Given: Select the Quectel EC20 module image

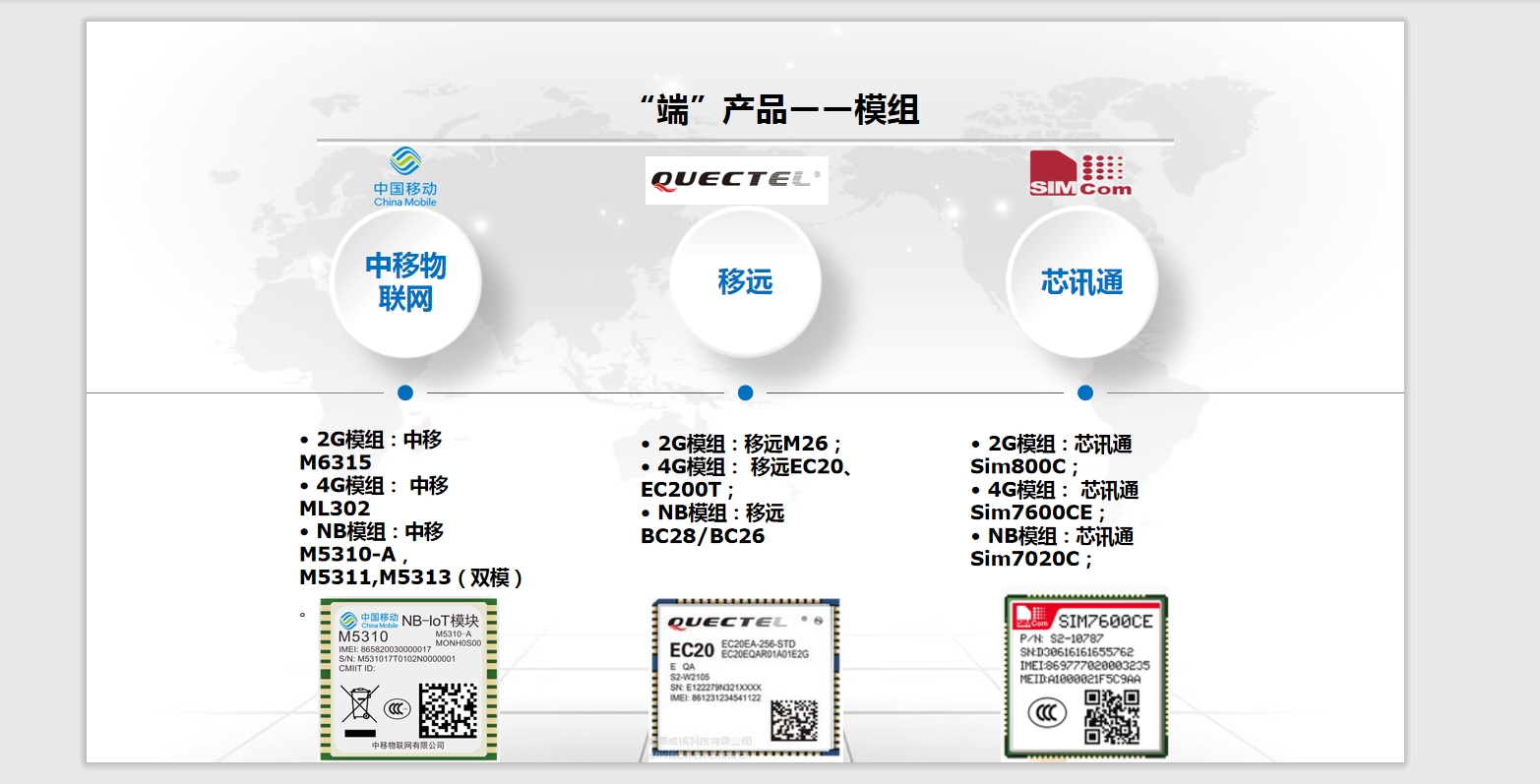Looking at the screenshot, I should (745, 677).
